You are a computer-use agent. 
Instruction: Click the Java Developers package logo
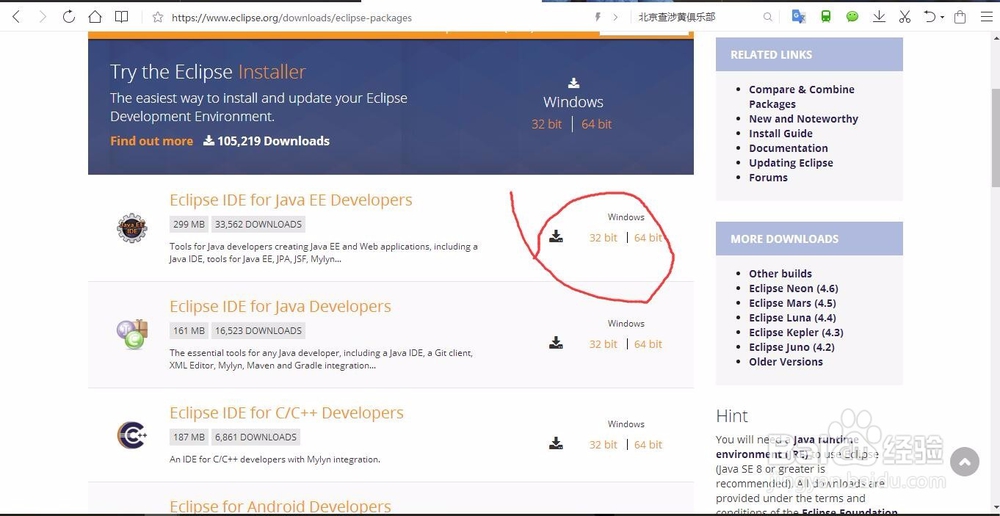tap(132, 334)
